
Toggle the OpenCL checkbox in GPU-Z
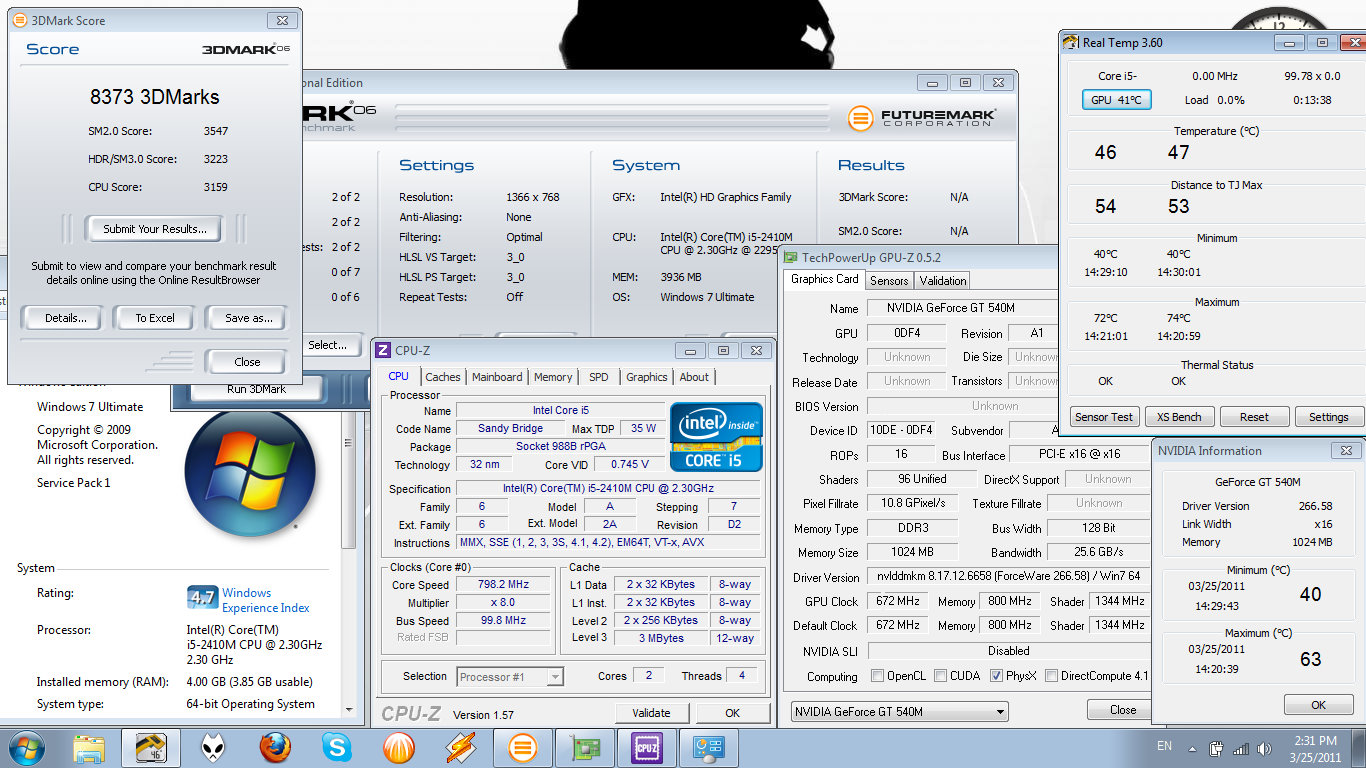(877, 676)
